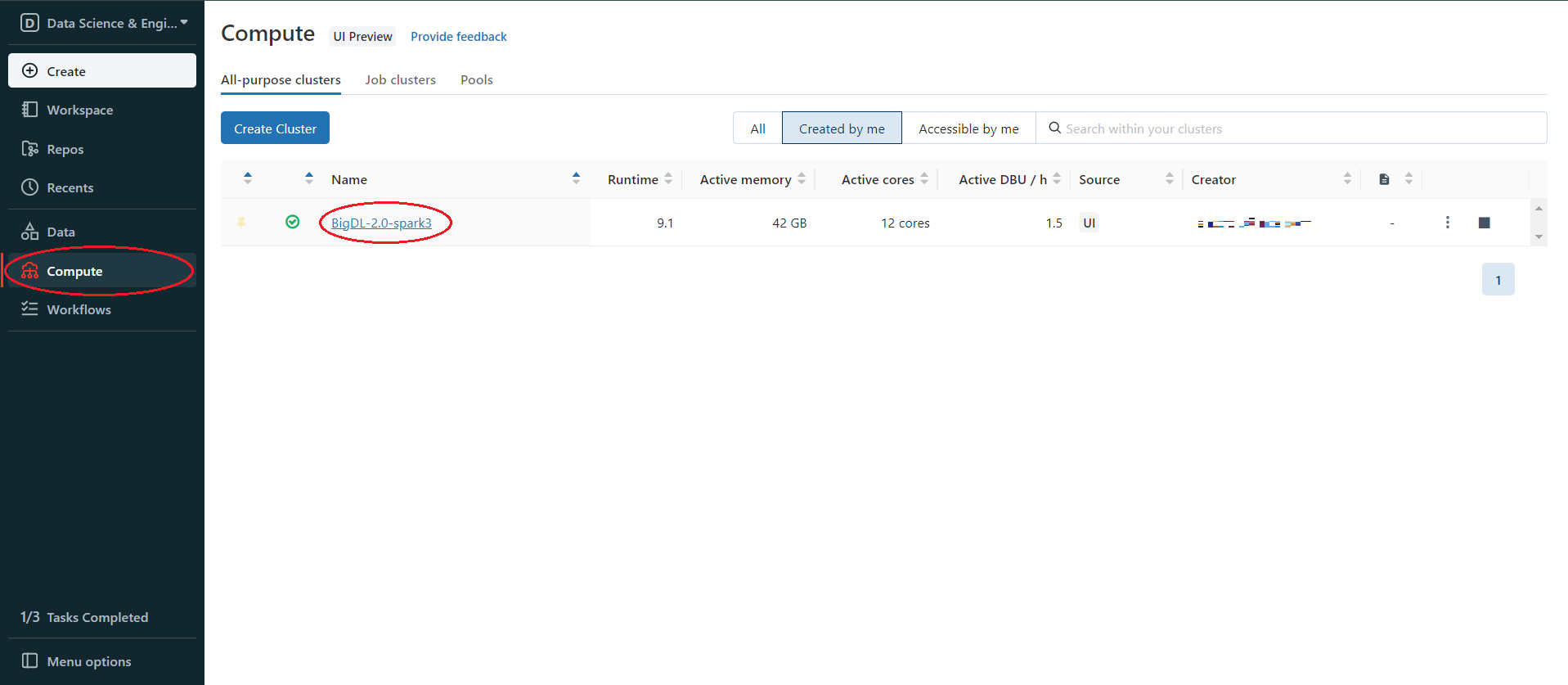1568x685 pixels.
Task: Go to Data in the sidebar
Action: point(61,232)
